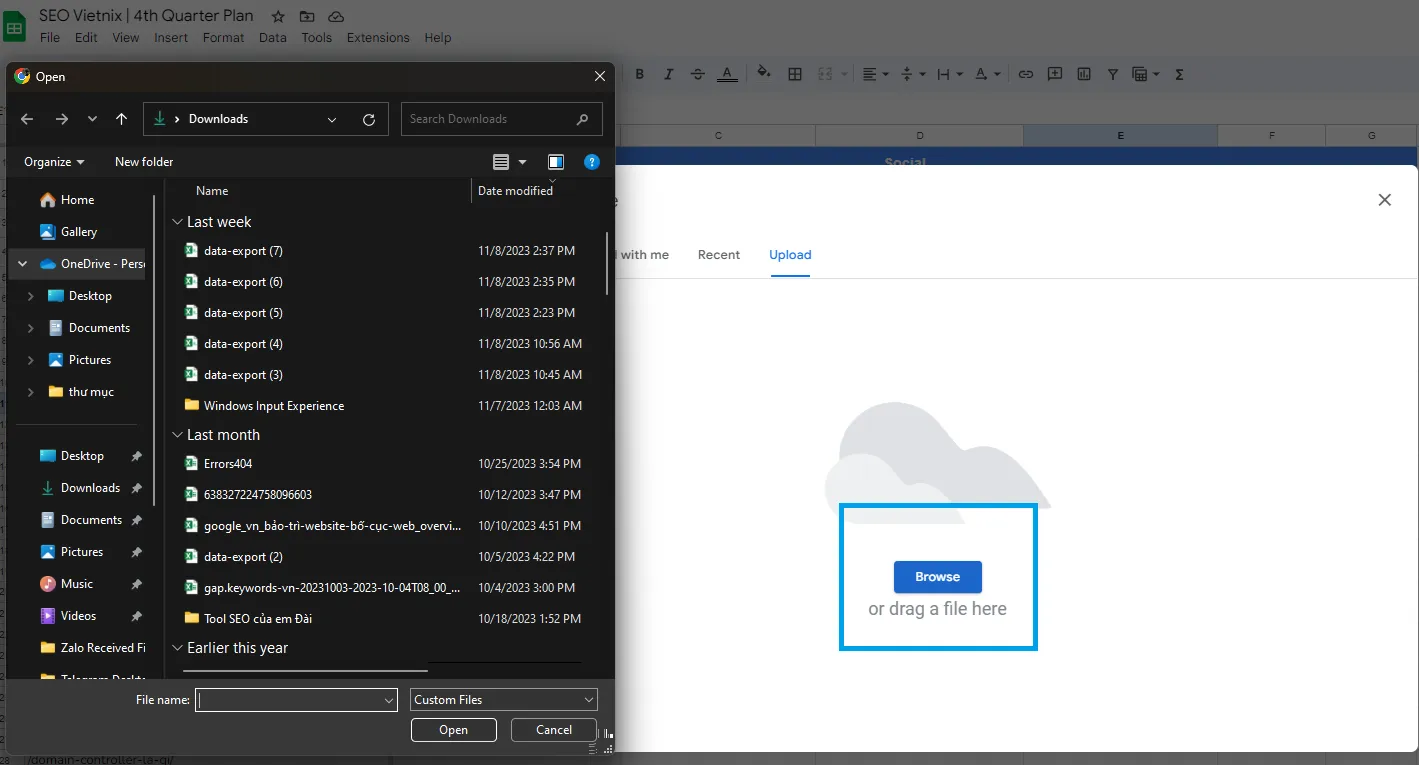Screen dimensions: 1419x765
Task: Click insert chart icon in Sheets toolbar
Action: (1084, 74)
